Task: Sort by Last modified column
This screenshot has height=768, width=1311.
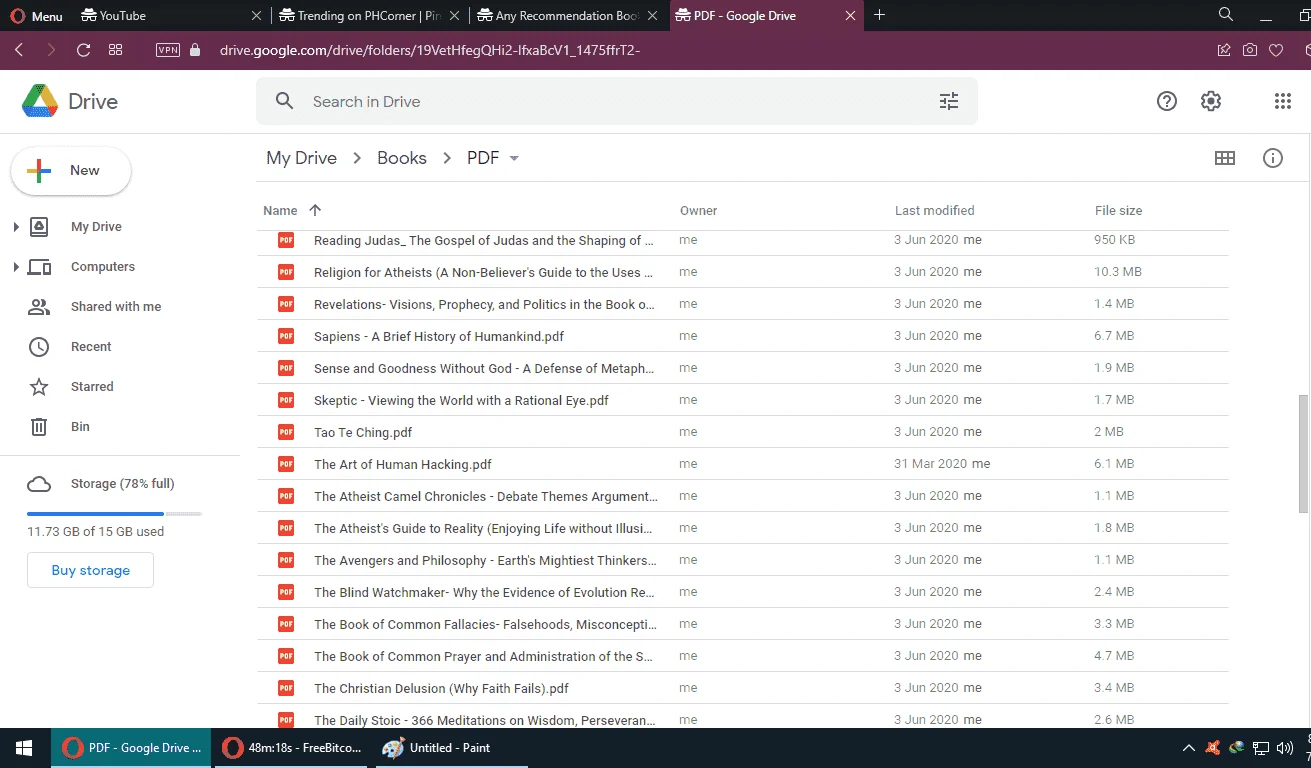Action: [934, 211]
